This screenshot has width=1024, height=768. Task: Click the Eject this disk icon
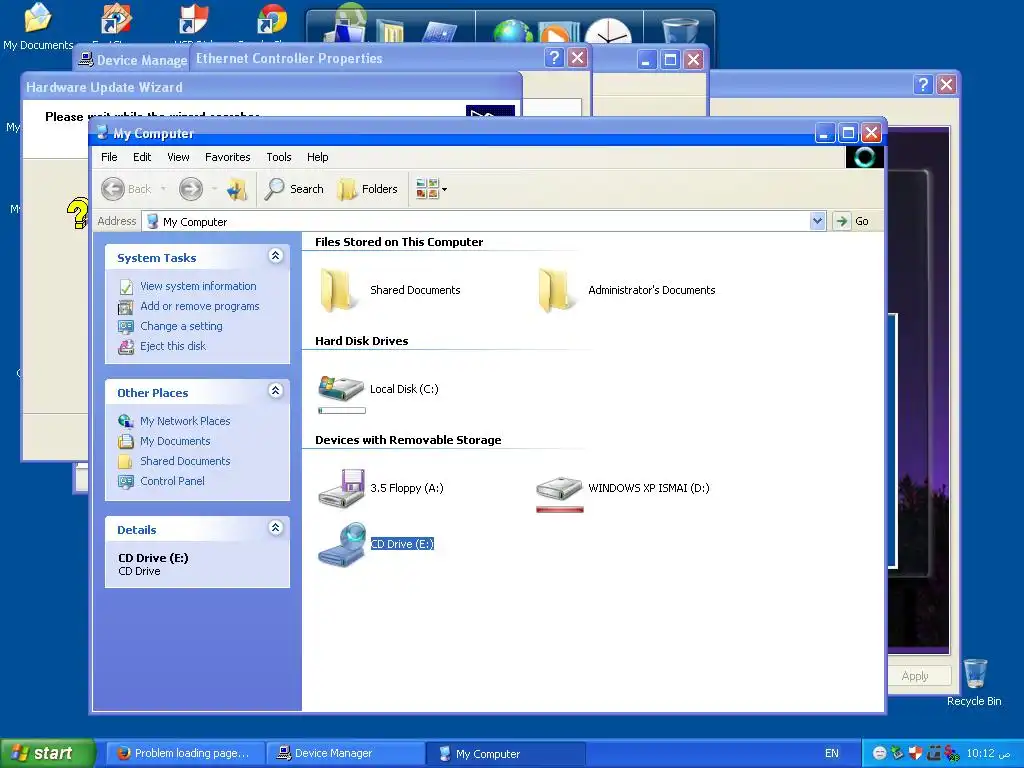pyautogui.click(x=126, y=347)
